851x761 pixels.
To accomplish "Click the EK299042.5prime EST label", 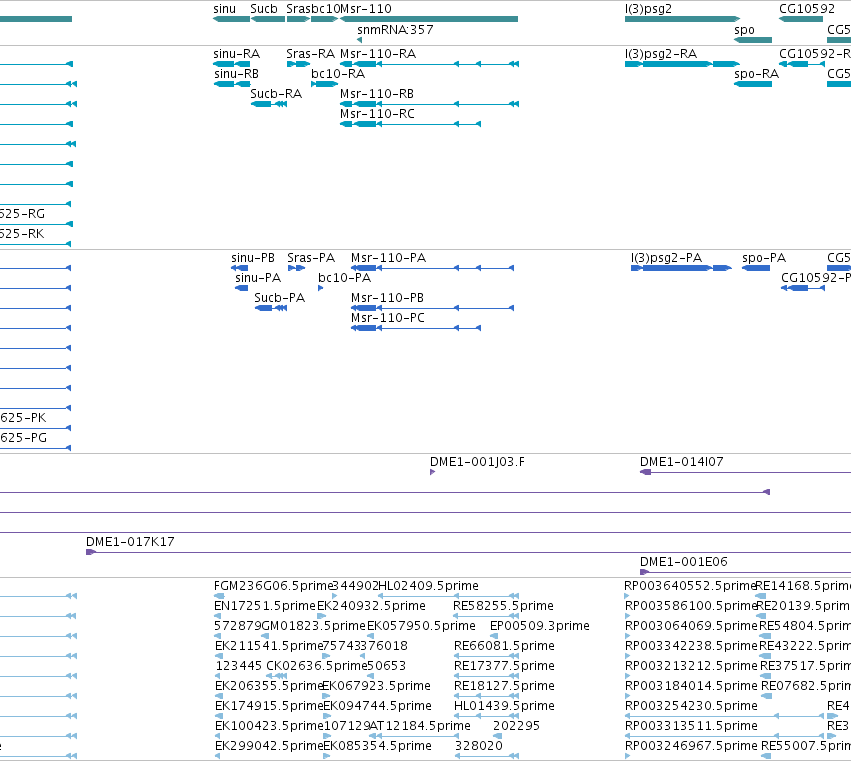I will tap(269, 746).
